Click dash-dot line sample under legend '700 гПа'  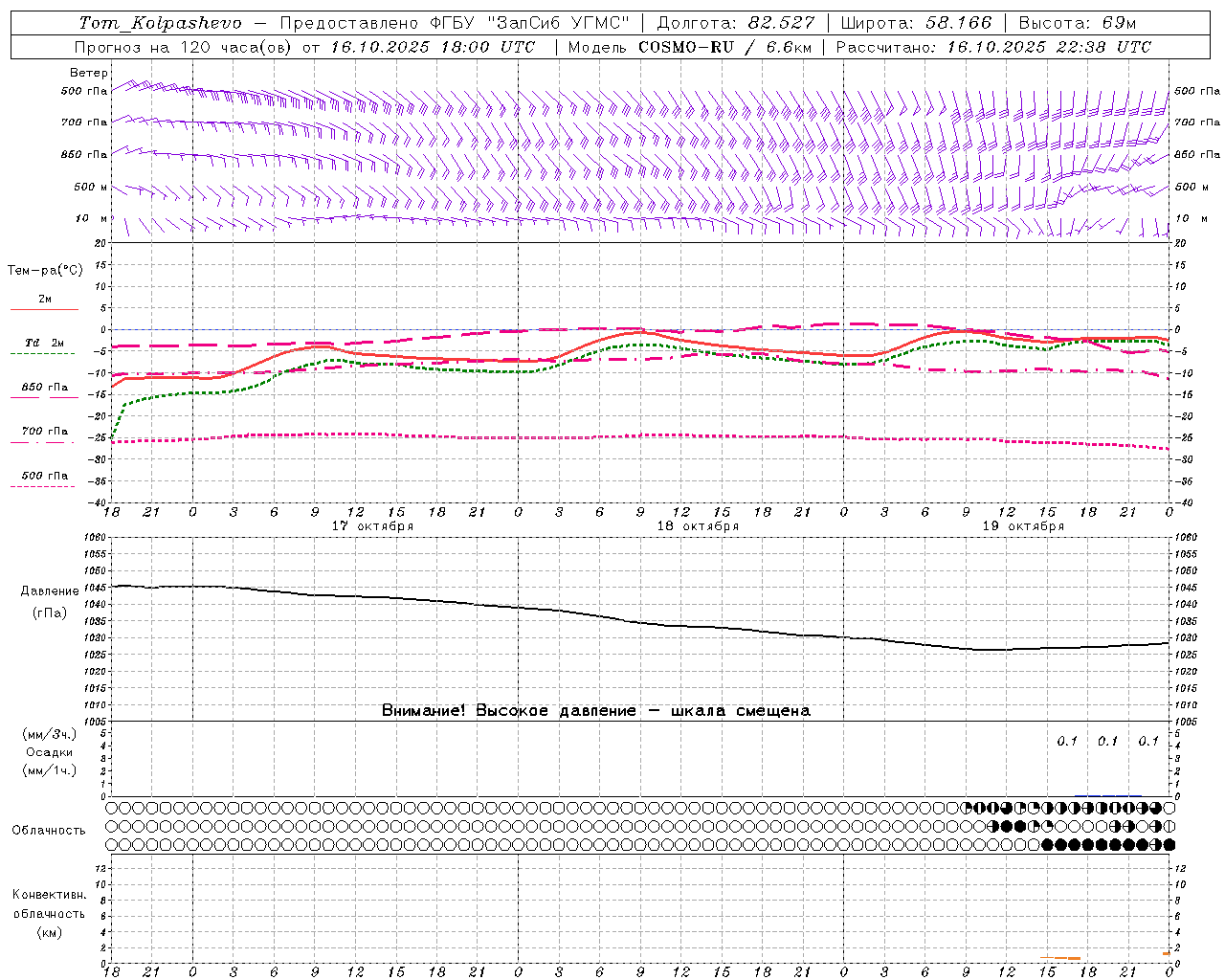point(43,441)
